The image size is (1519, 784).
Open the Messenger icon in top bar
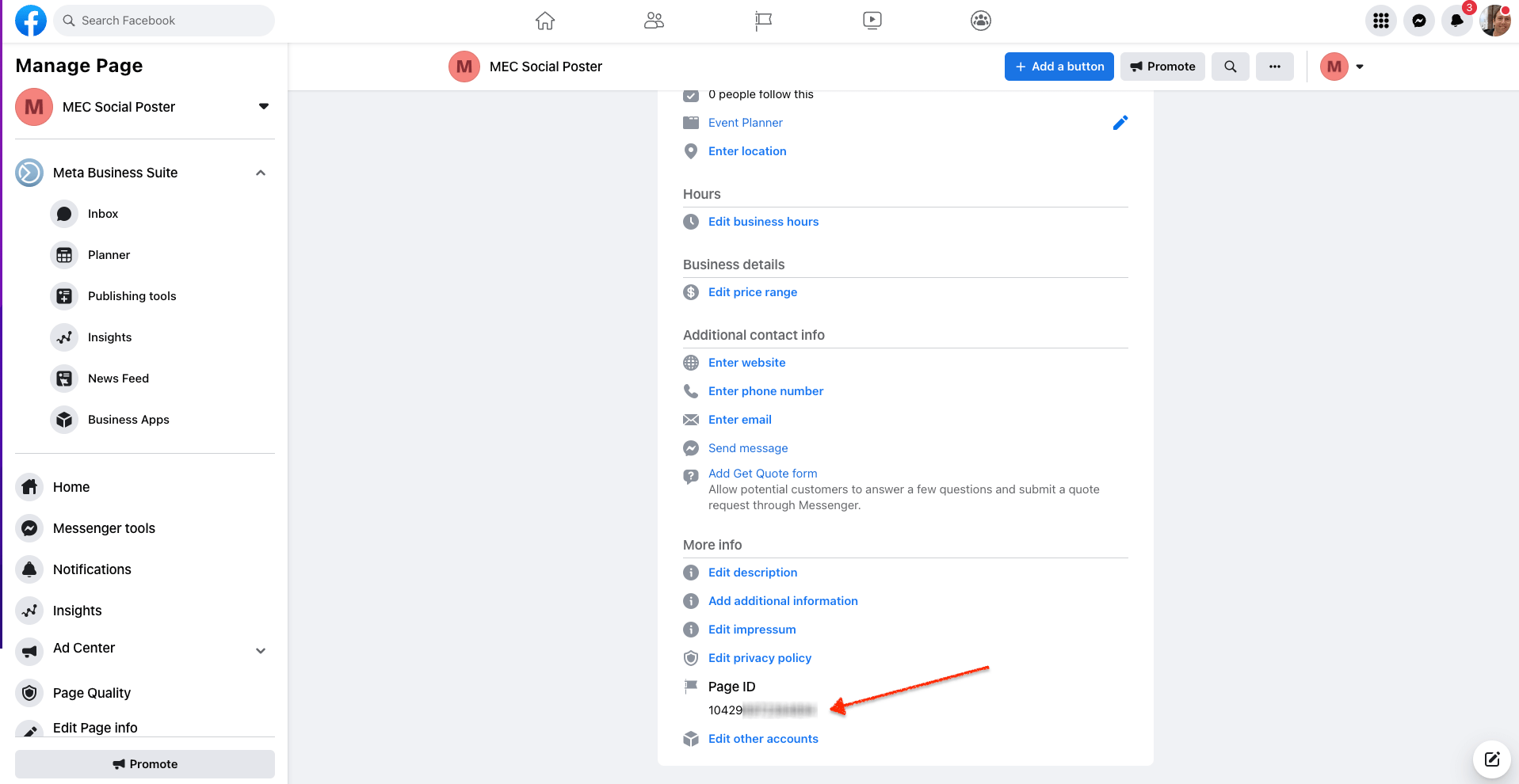coord(1418,21)
